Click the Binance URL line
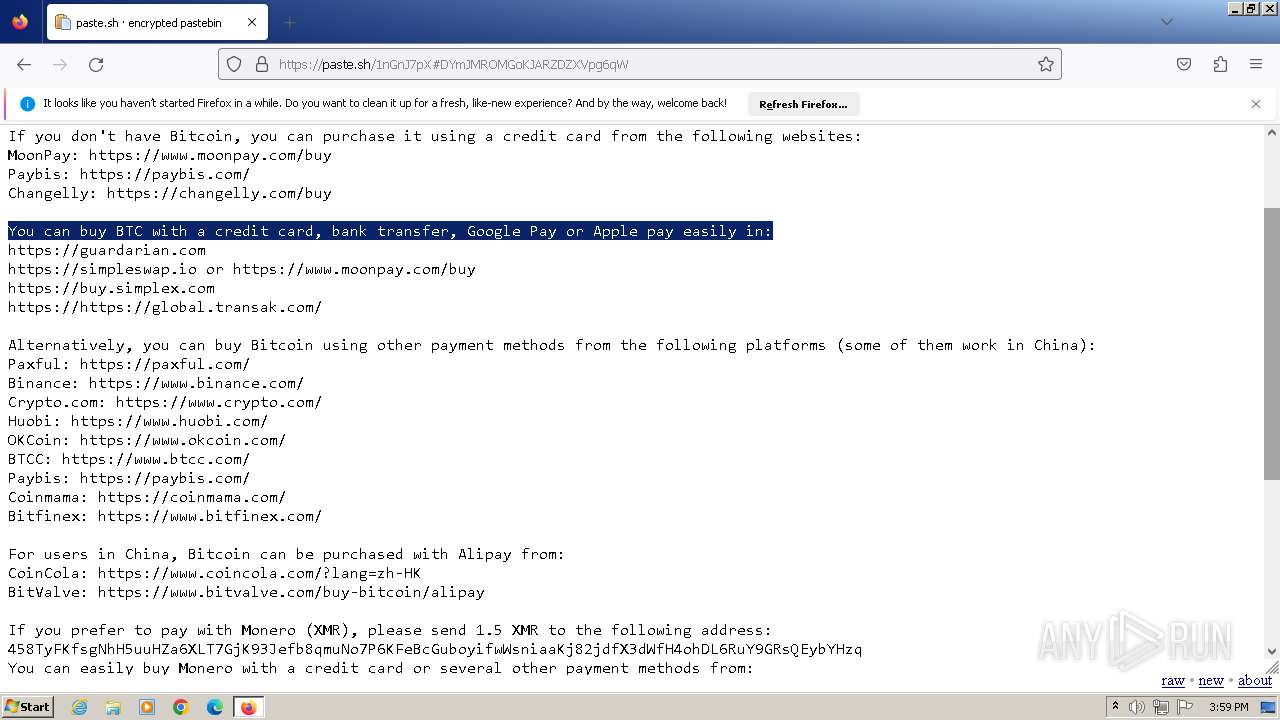This screenshot has width=1280, height=720. point(156,383)
